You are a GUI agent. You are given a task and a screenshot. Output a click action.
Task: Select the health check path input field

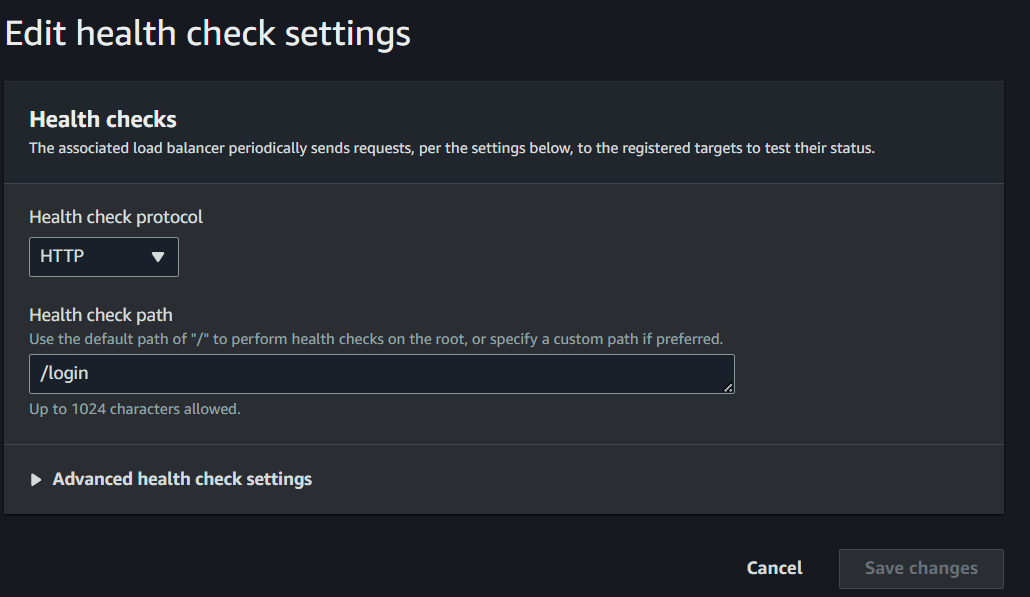(380, 373)
